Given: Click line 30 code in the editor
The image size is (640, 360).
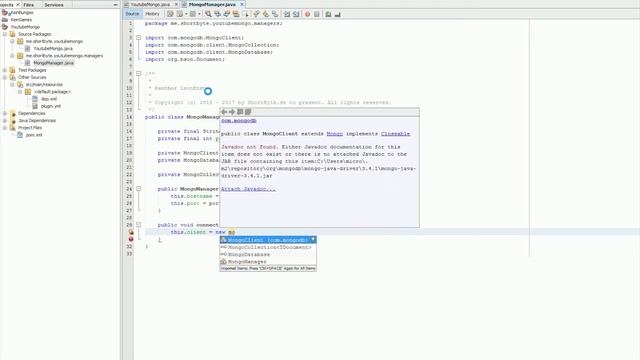Looking at the screenshot, I should click(202, 232).
